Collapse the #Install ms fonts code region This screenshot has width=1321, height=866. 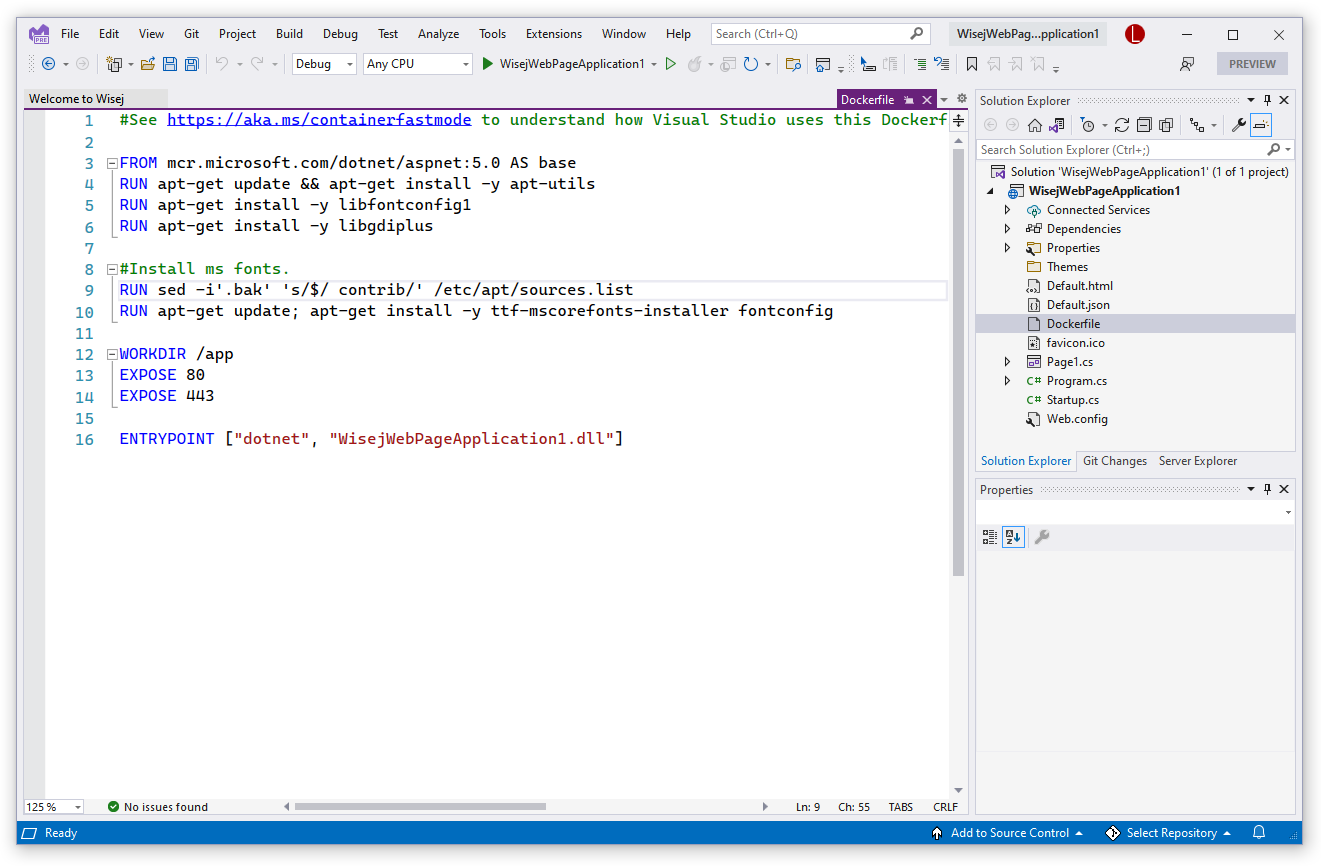click(x=112, y=270)
